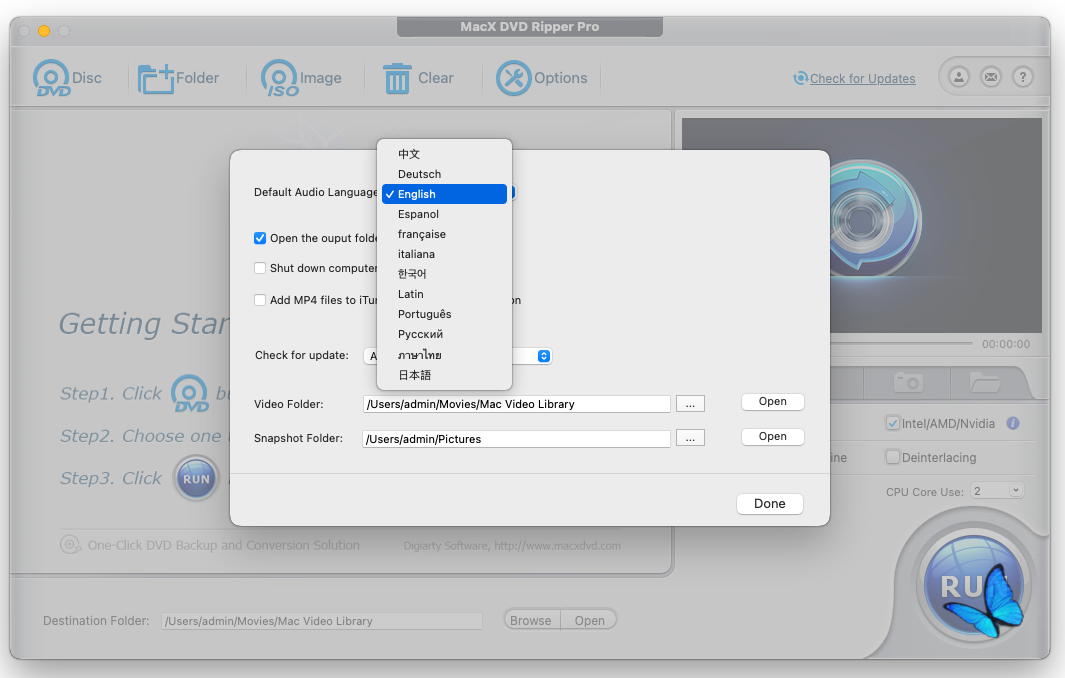Select the checked English language entry
Viewport: 1065px width, 678px height.
point(444,194)
